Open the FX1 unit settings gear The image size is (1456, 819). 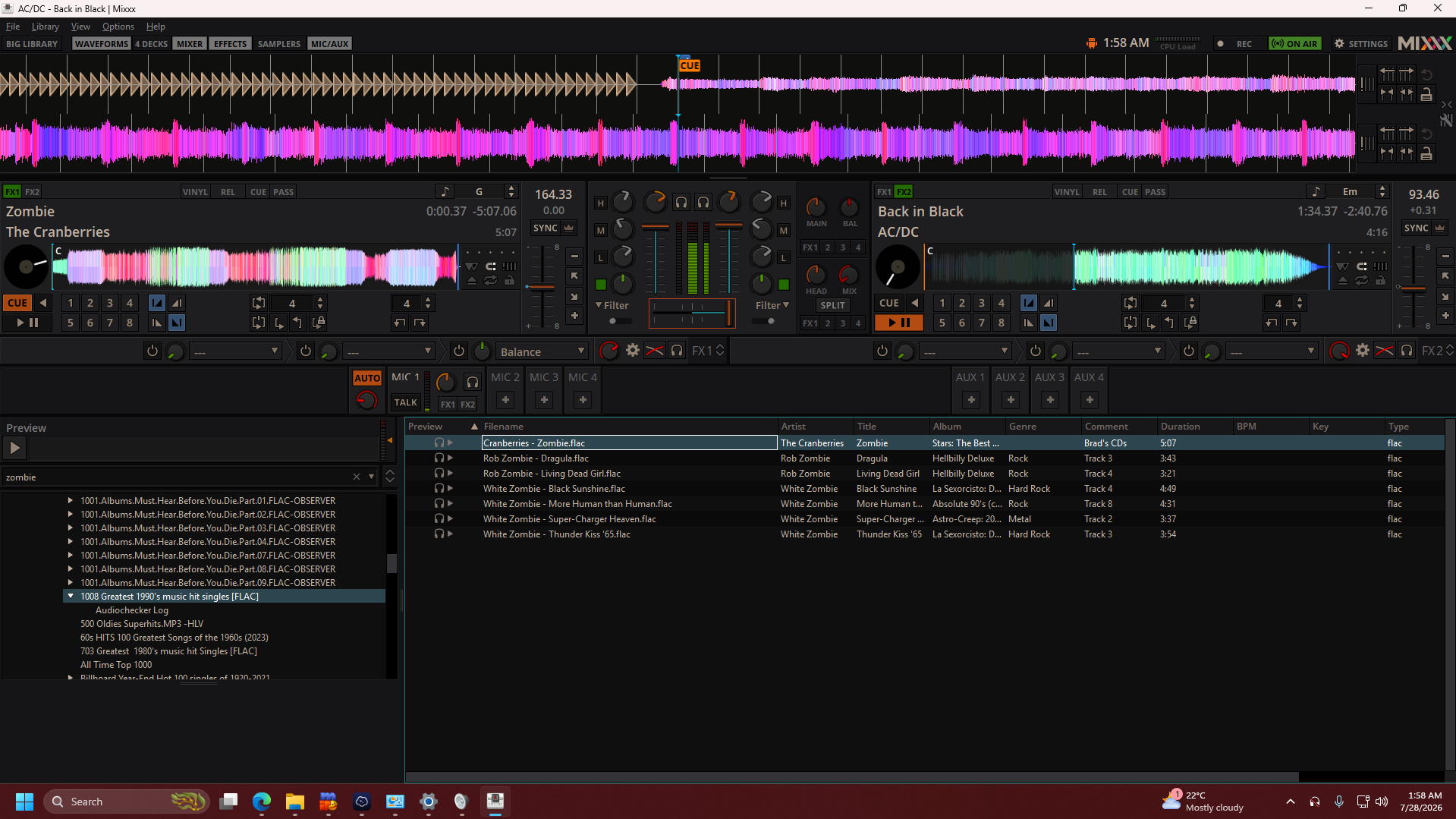click(x=632, y=351)
